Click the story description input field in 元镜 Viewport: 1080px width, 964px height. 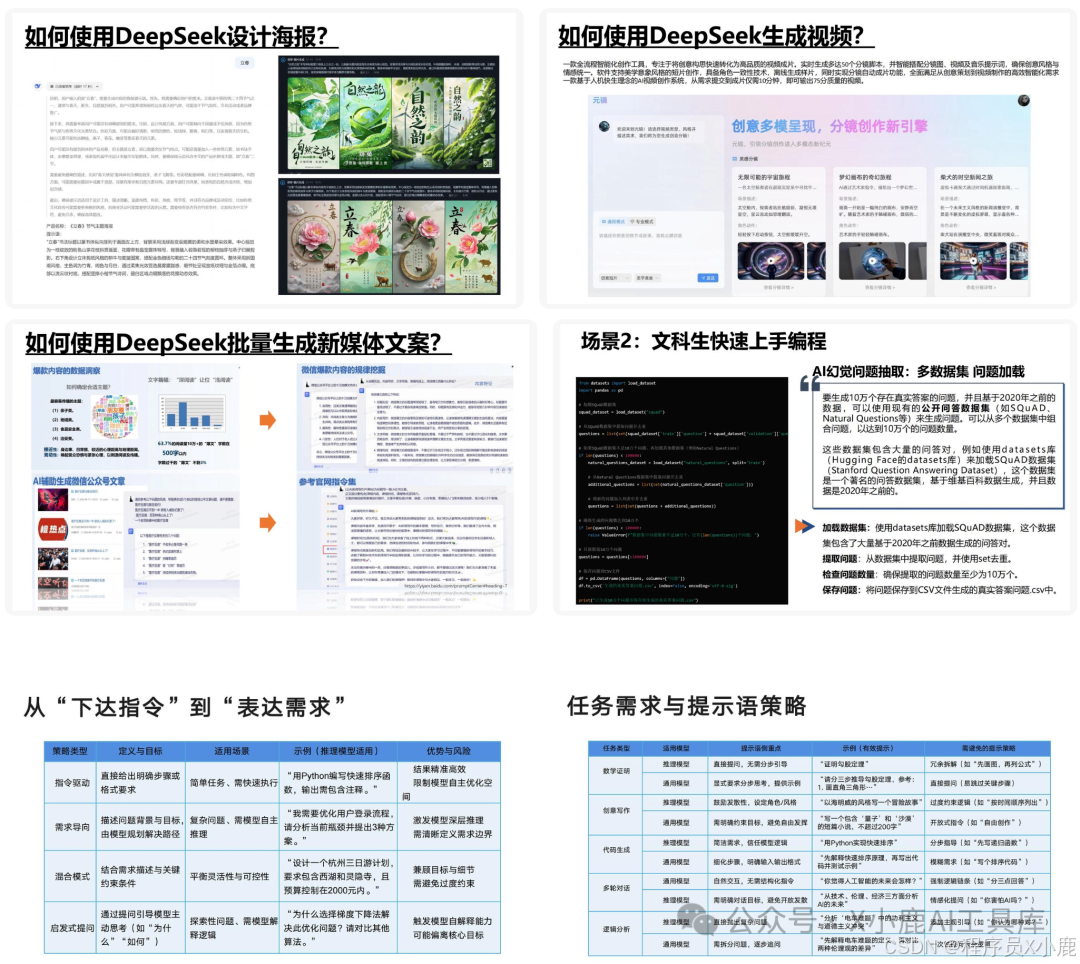pos(658,248)
